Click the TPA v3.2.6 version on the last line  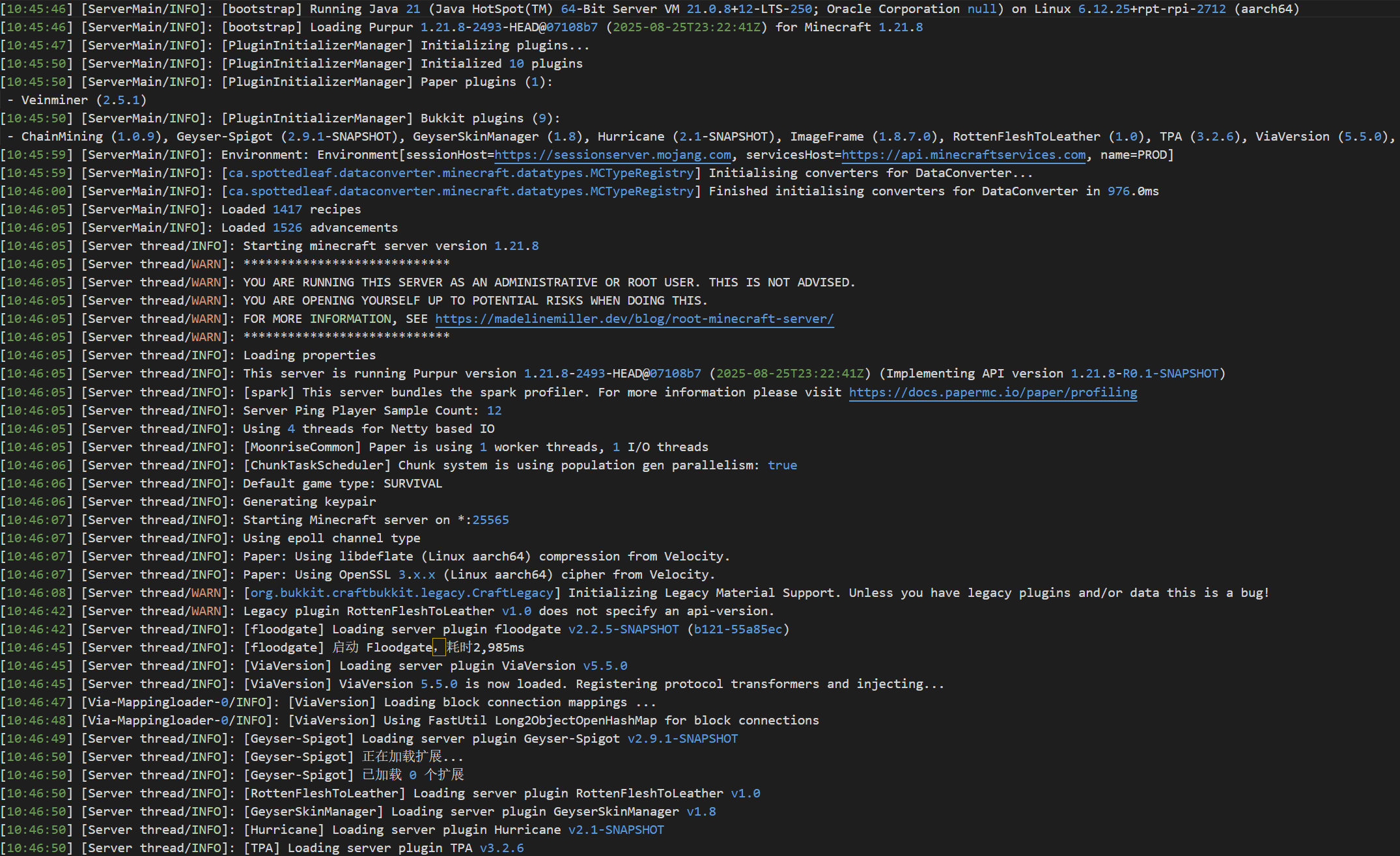pos(501,848)
